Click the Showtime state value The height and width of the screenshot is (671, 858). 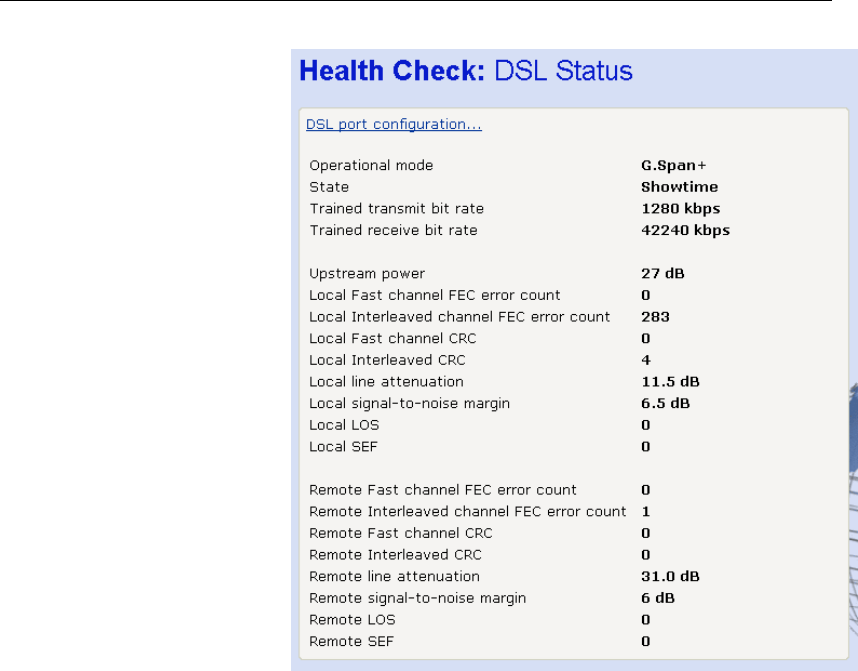tap(680, 187)
